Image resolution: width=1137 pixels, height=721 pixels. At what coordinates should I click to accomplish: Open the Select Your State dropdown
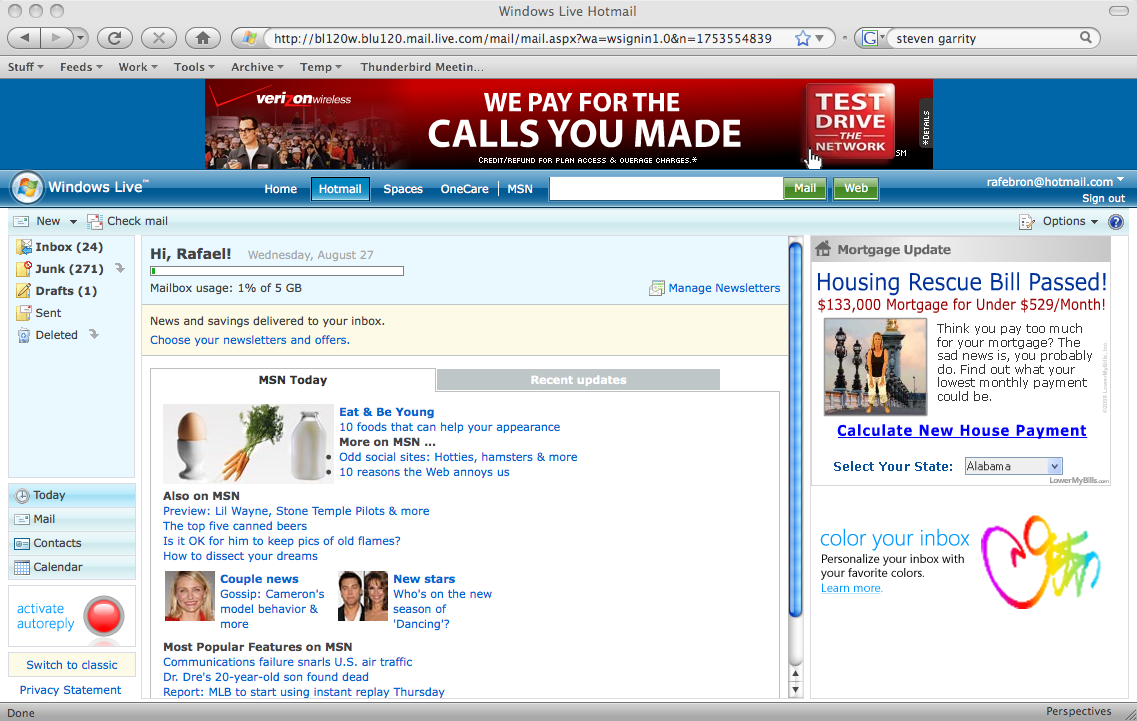tap(1013, 466)
